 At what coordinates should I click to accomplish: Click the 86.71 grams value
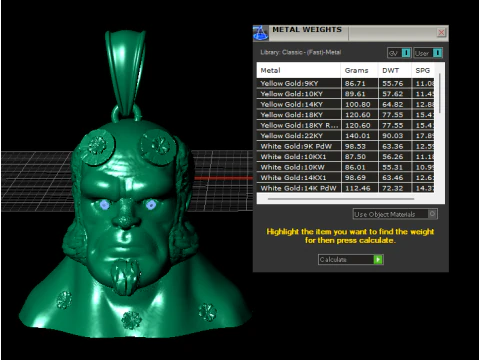(x=355, y=83)
